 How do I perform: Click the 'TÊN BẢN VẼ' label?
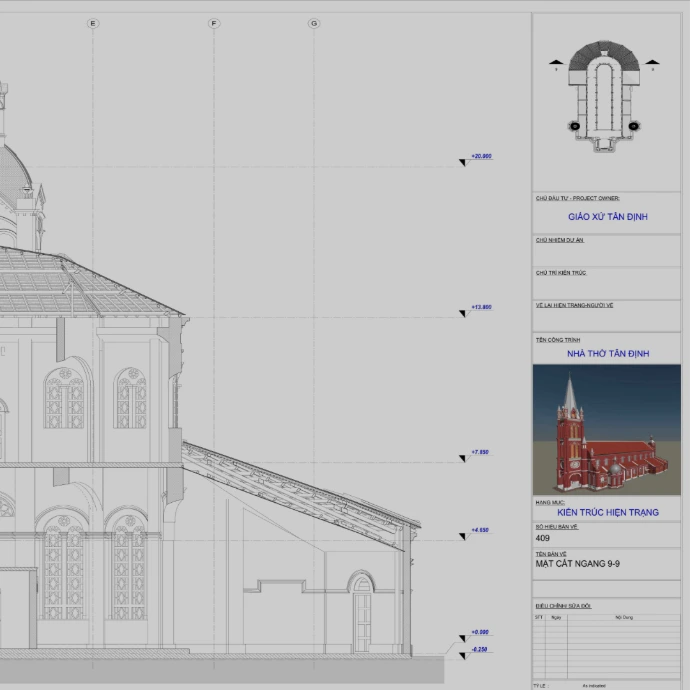[551, 554]
